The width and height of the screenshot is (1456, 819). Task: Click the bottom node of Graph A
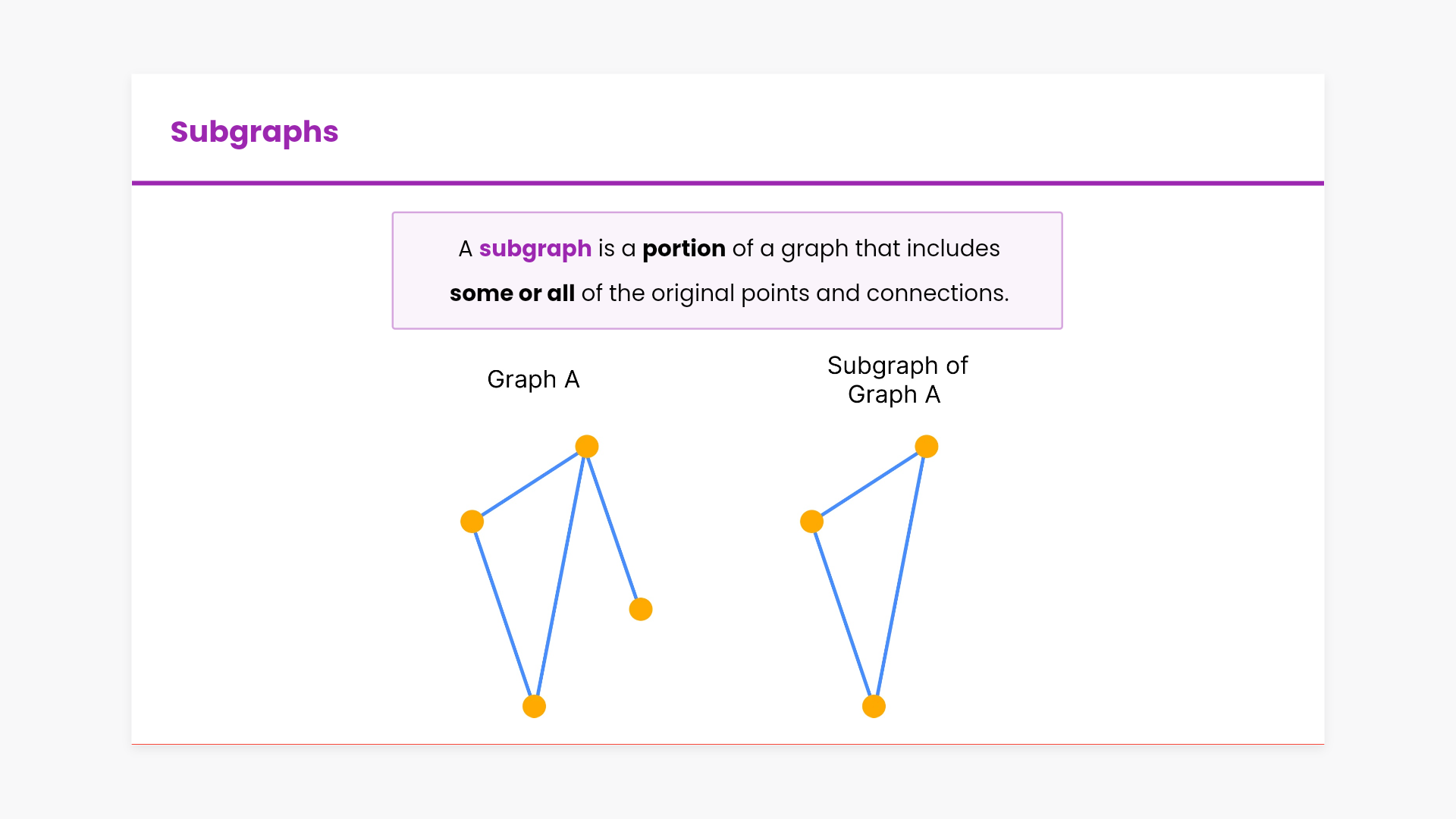click(535, 707)
